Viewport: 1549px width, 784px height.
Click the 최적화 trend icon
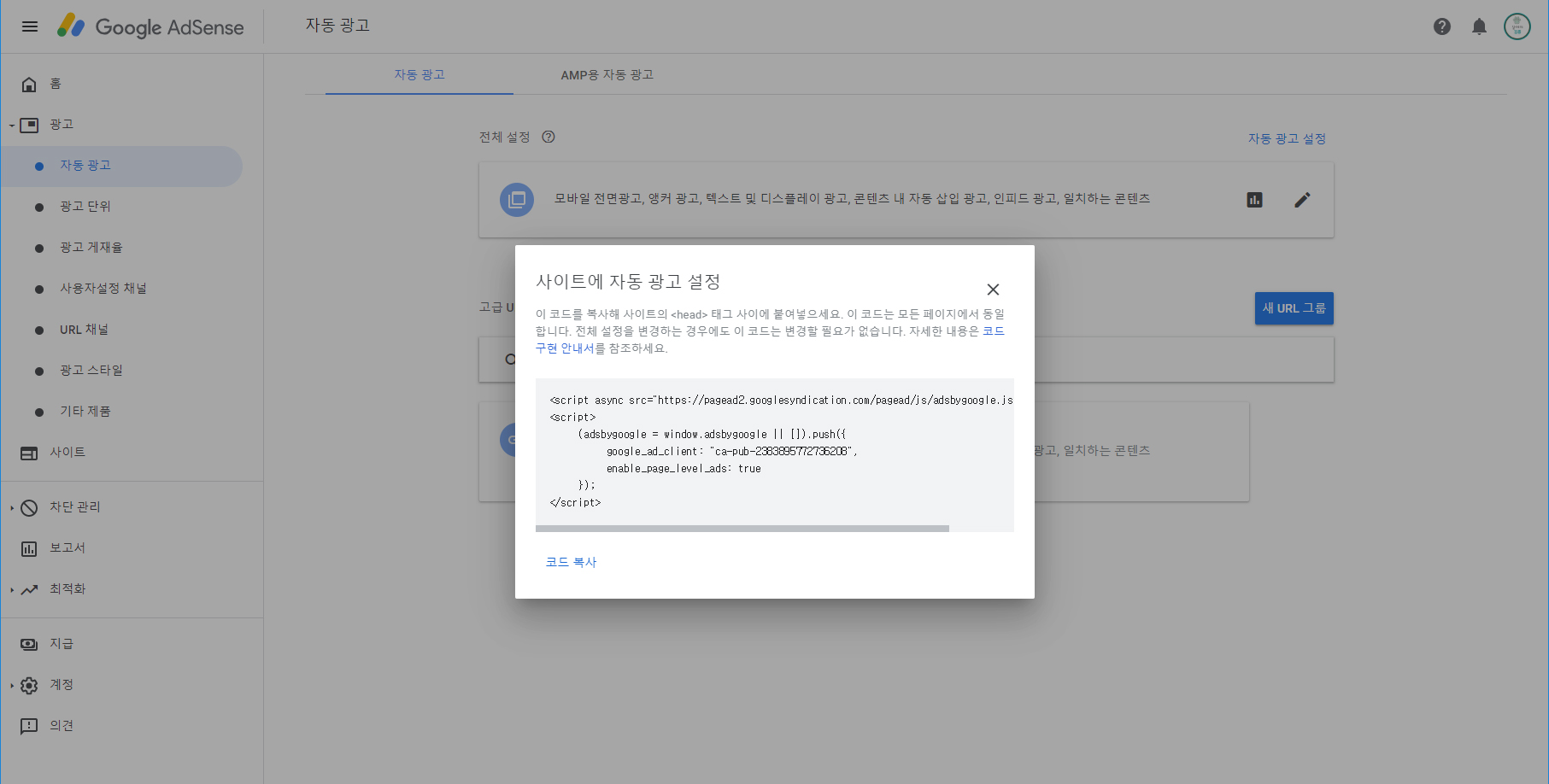pos(29,589)
